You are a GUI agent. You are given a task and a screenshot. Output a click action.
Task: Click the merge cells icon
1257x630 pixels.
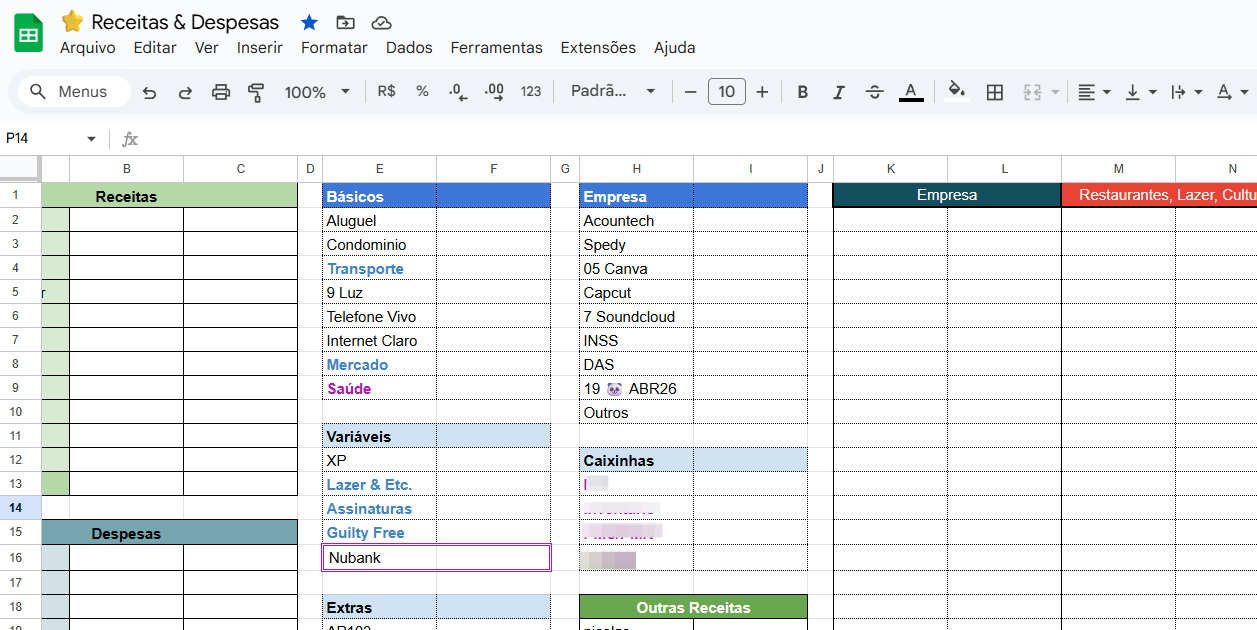point(1032,92)
